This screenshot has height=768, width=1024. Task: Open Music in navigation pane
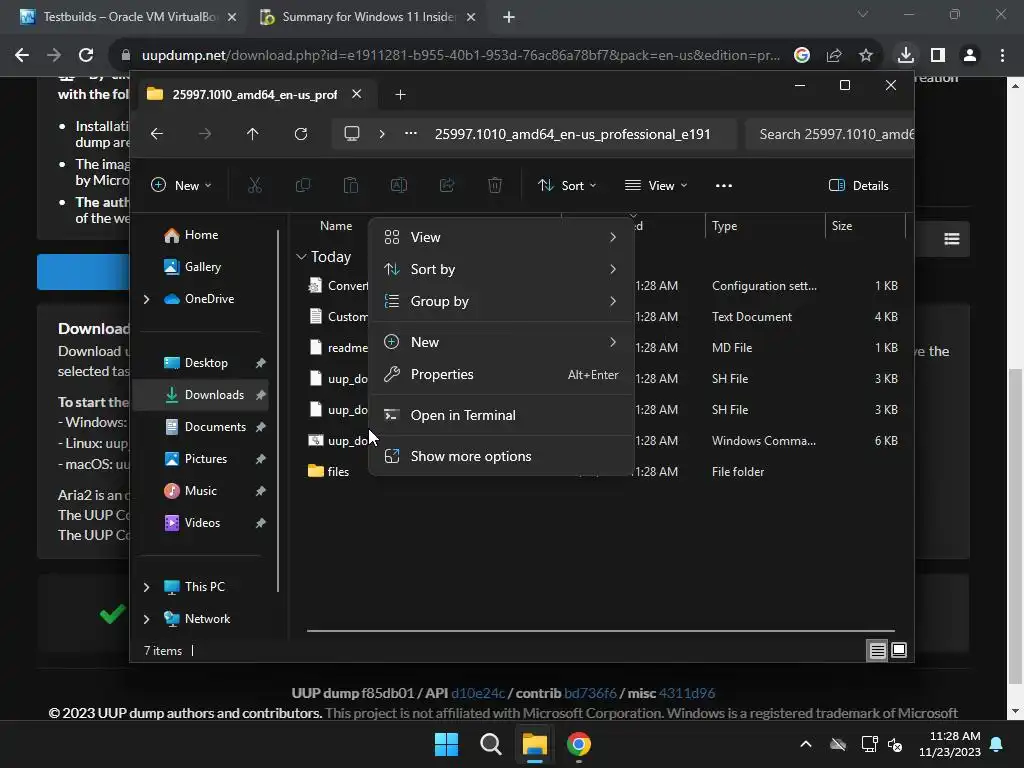pos(200,491)
